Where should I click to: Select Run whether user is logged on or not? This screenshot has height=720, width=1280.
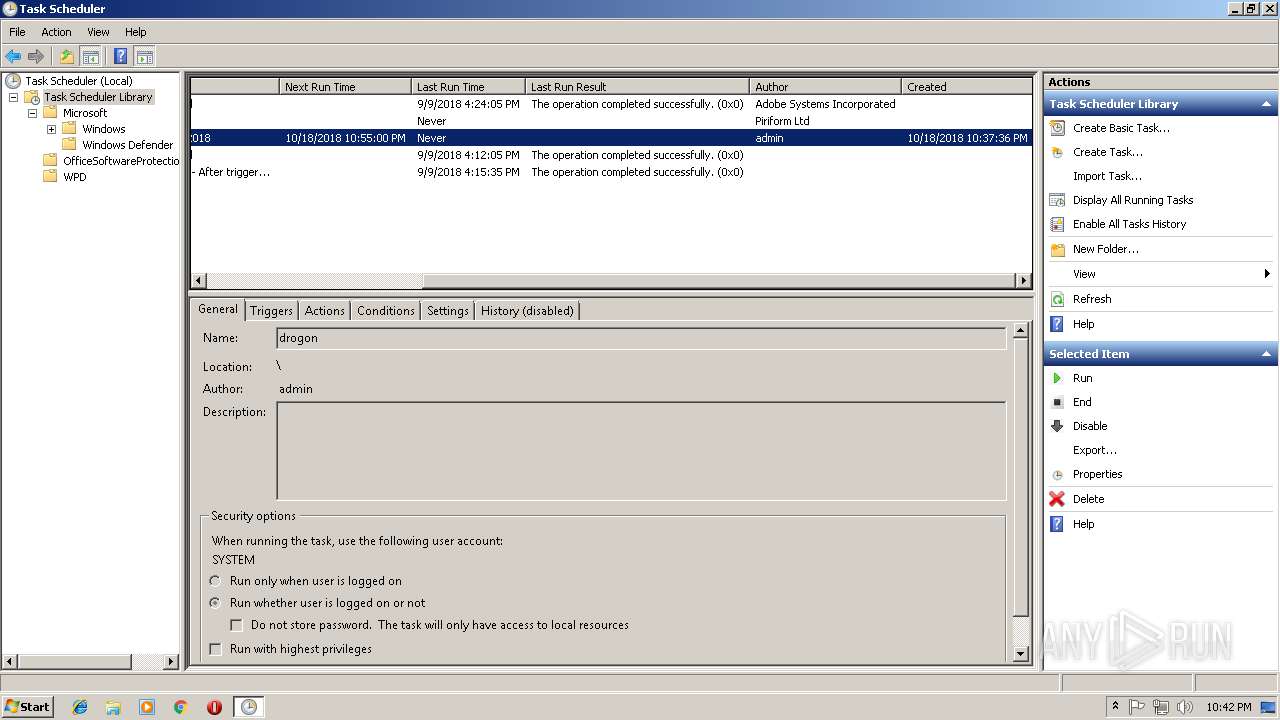pos(215,603)
